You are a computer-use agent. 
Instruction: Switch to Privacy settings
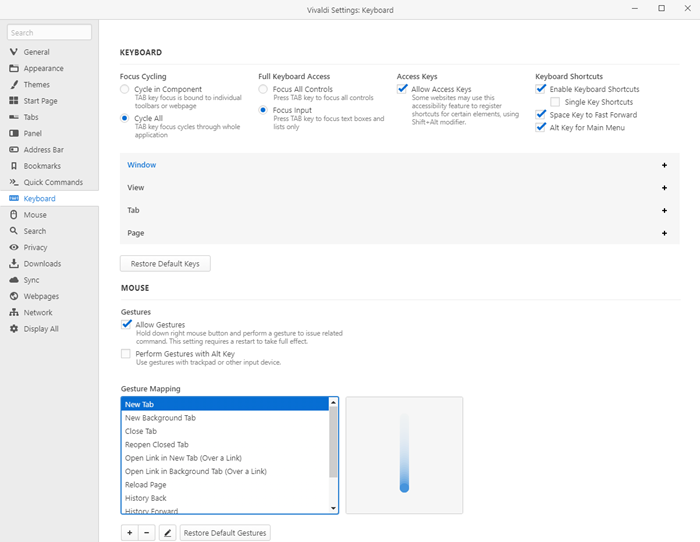[49, 247]
